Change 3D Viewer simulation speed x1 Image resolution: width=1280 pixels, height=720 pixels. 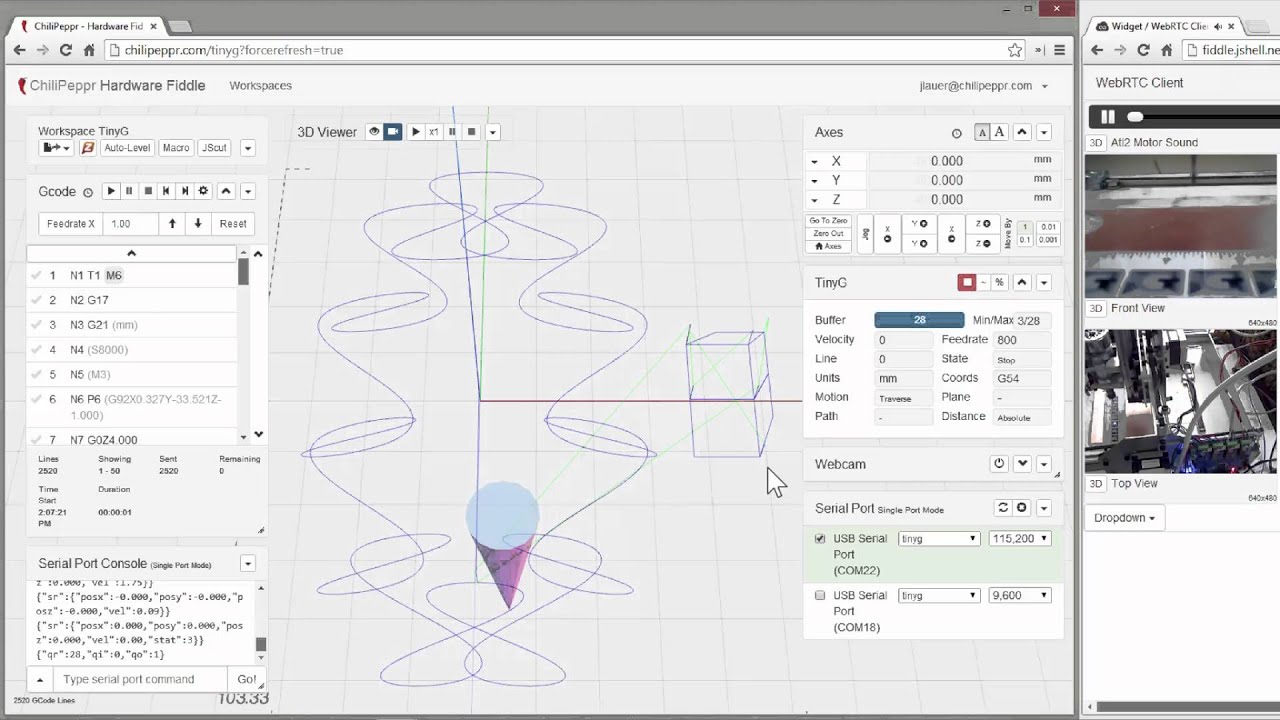[434, 132]
